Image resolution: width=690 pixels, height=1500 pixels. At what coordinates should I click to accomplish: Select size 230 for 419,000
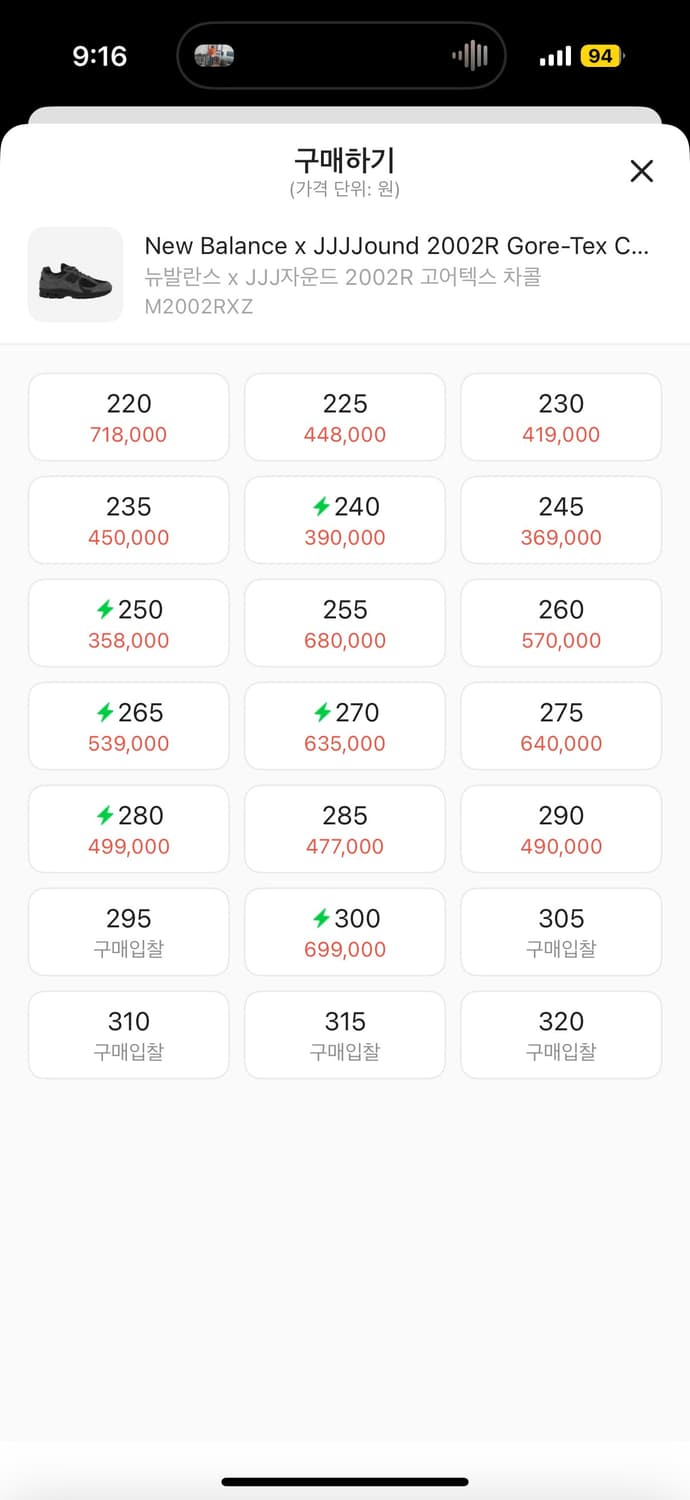(561, 417)
